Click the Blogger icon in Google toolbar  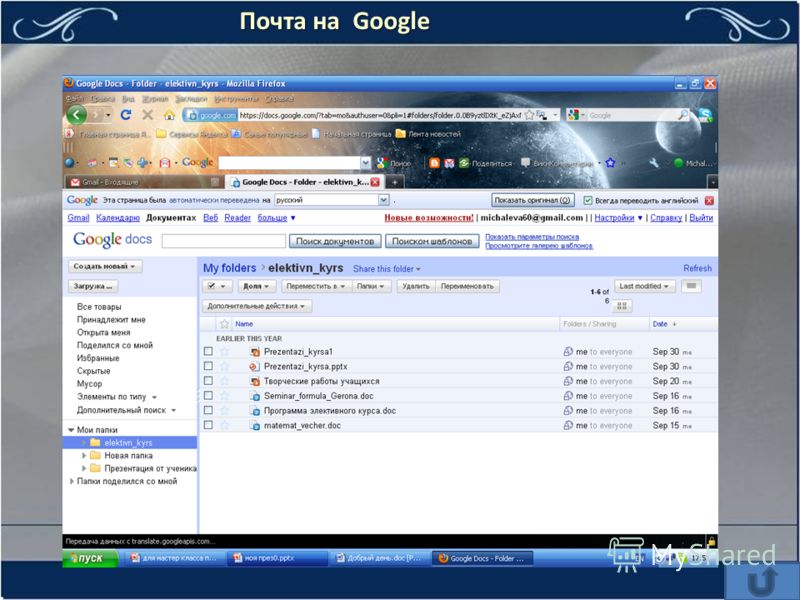(x=435, y=163)
